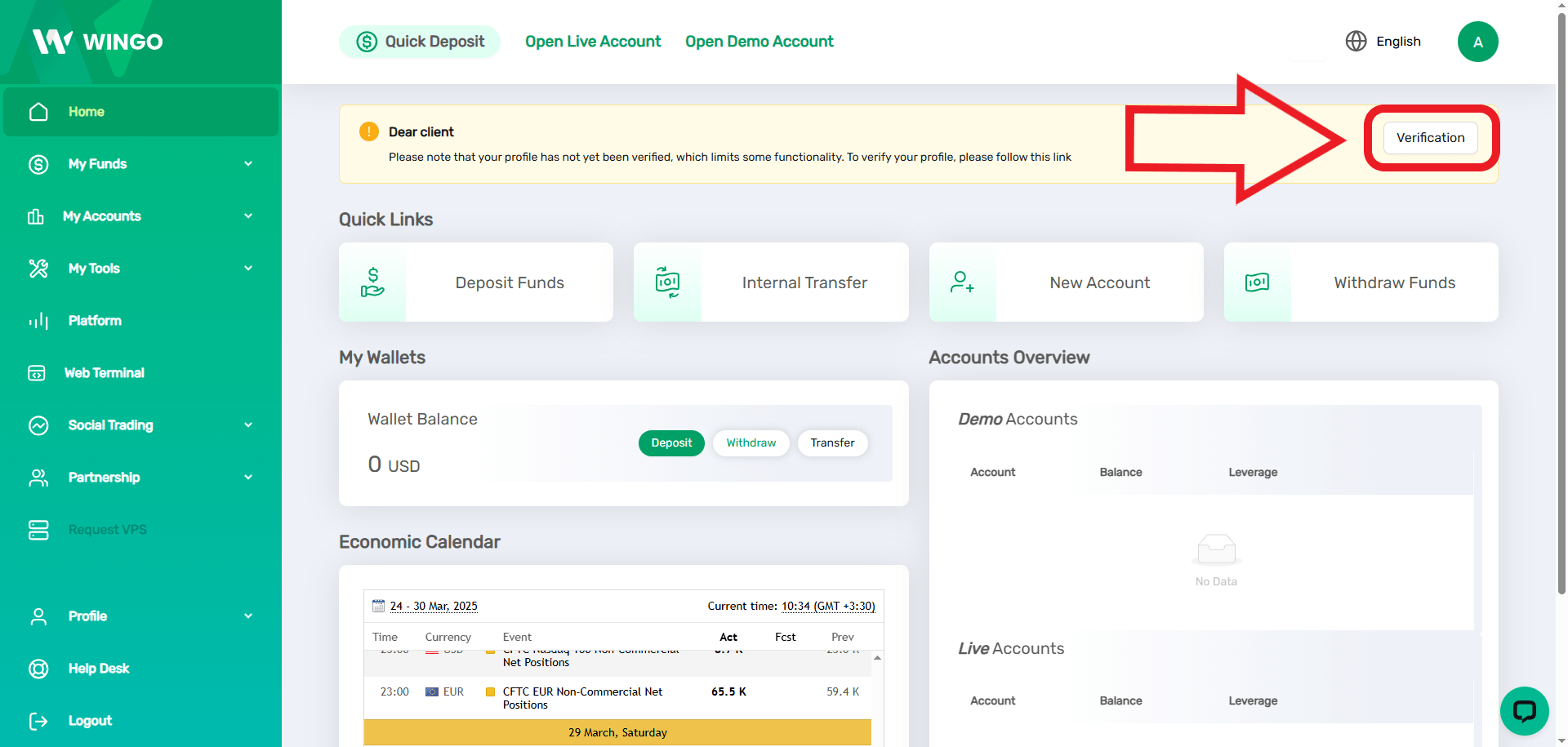Open the Withdraw Funds quick link card

(1361, 282)
